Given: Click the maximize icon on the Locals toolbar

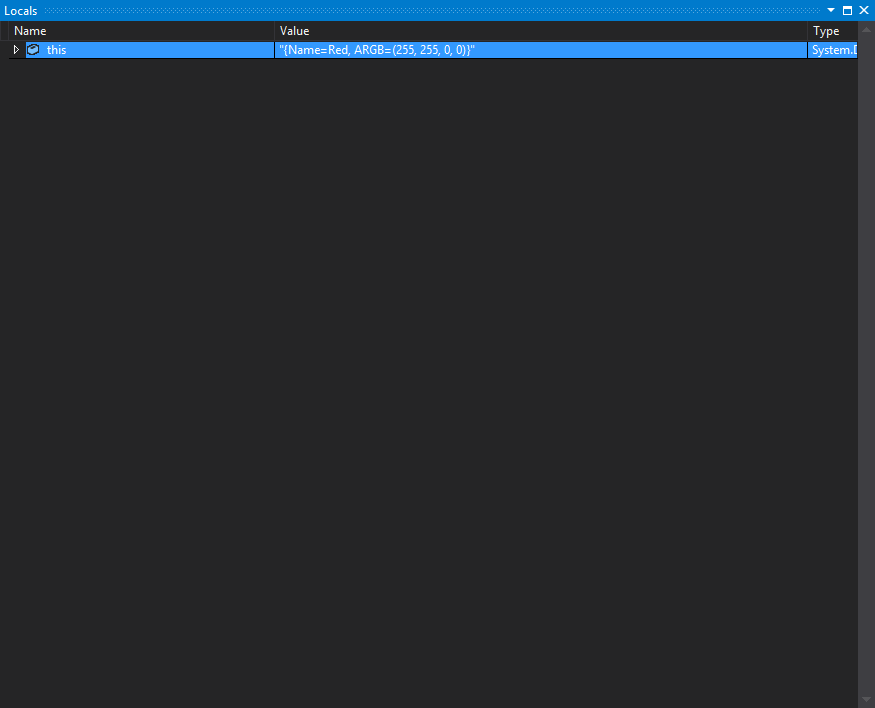Looking at the screenshot, I should coord(848,10).
